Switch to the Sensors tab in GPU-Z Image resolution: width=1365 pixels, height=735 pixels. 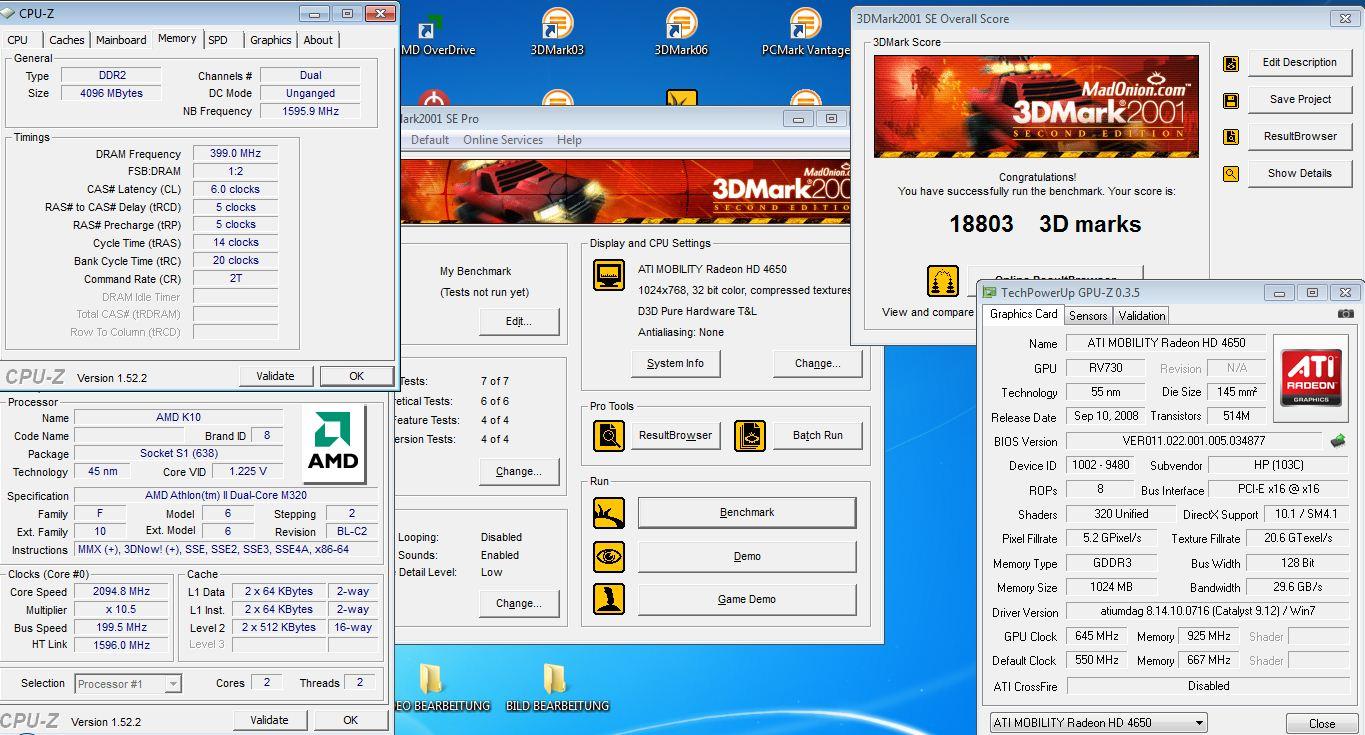point(1088,316)
